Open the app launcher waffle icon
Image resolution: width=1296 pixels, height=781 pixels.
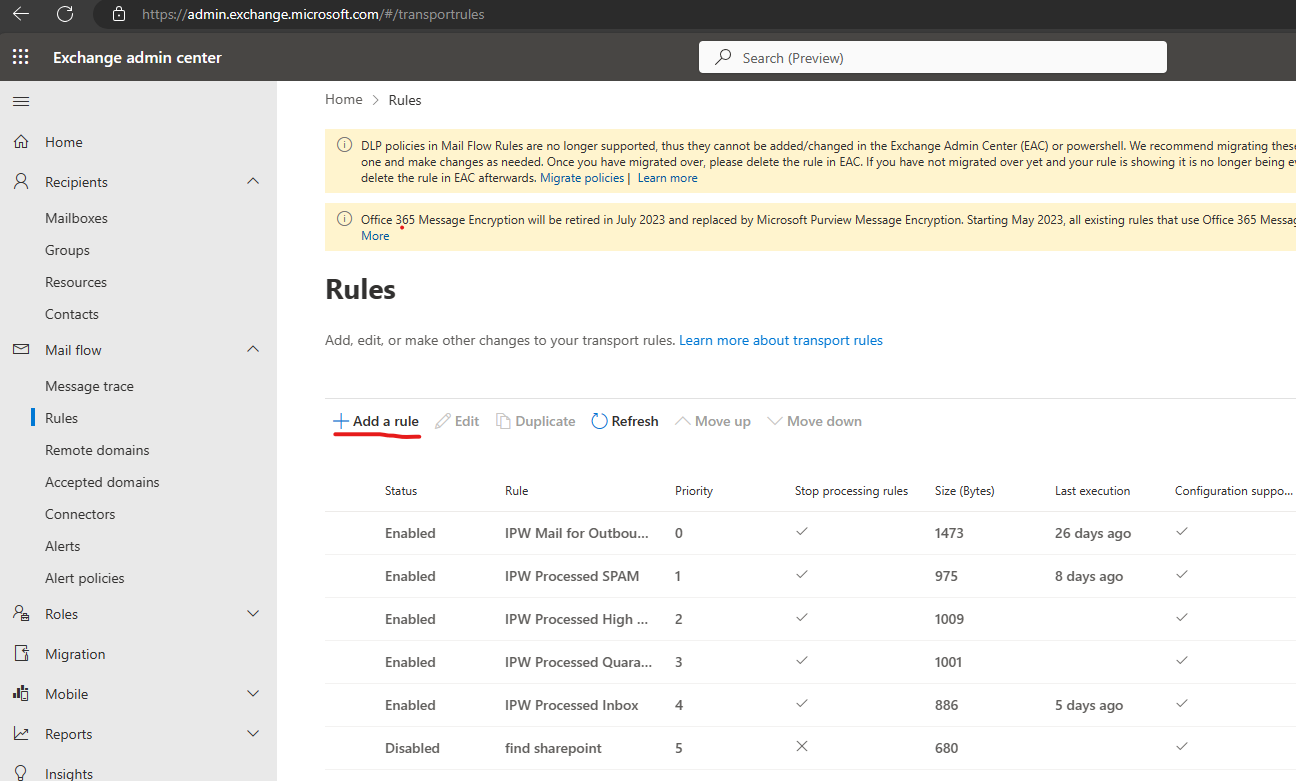[x=20, y=57]
